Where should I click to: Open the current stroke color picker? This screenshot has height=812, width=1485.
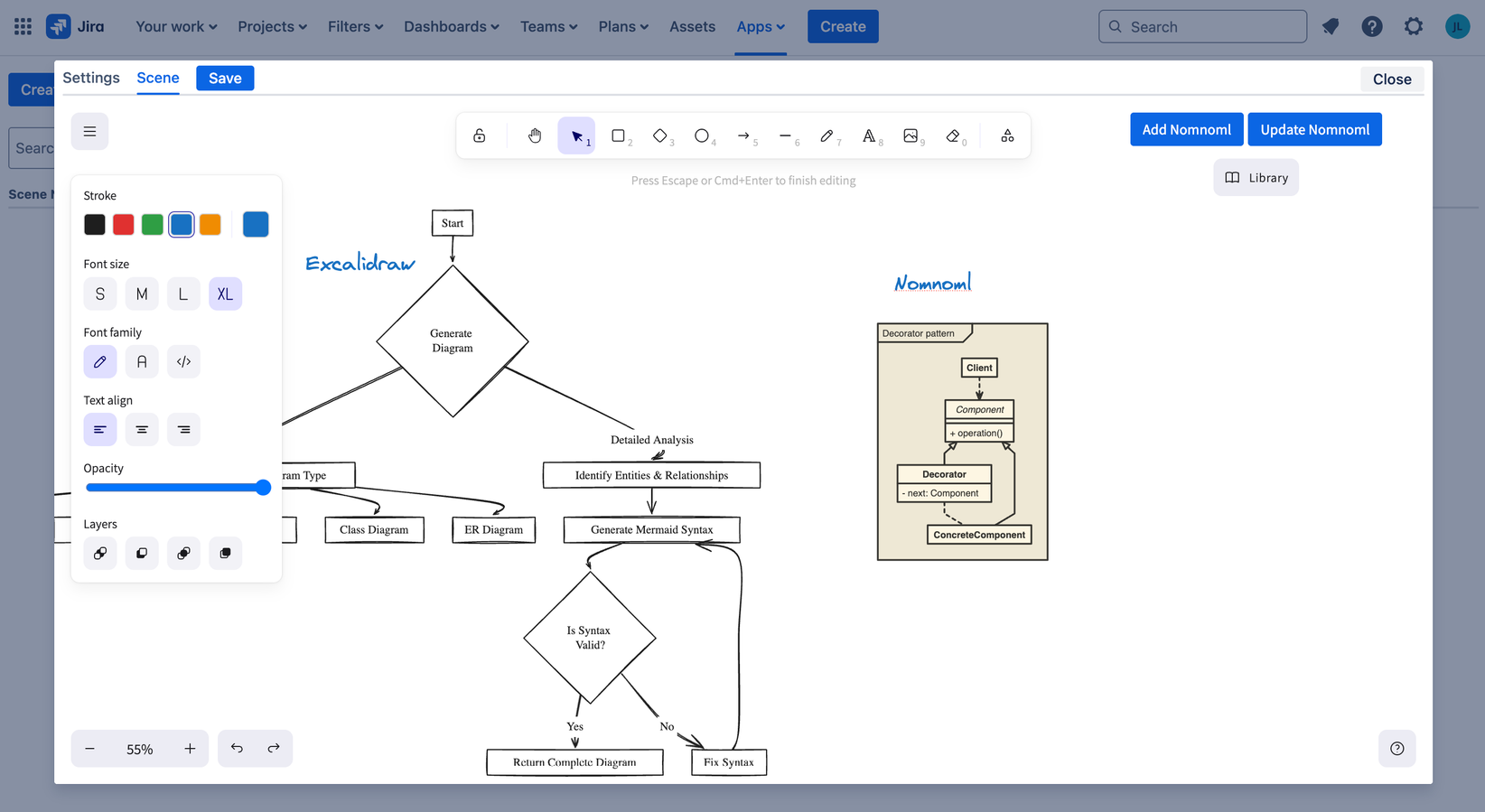coord(256,224)
